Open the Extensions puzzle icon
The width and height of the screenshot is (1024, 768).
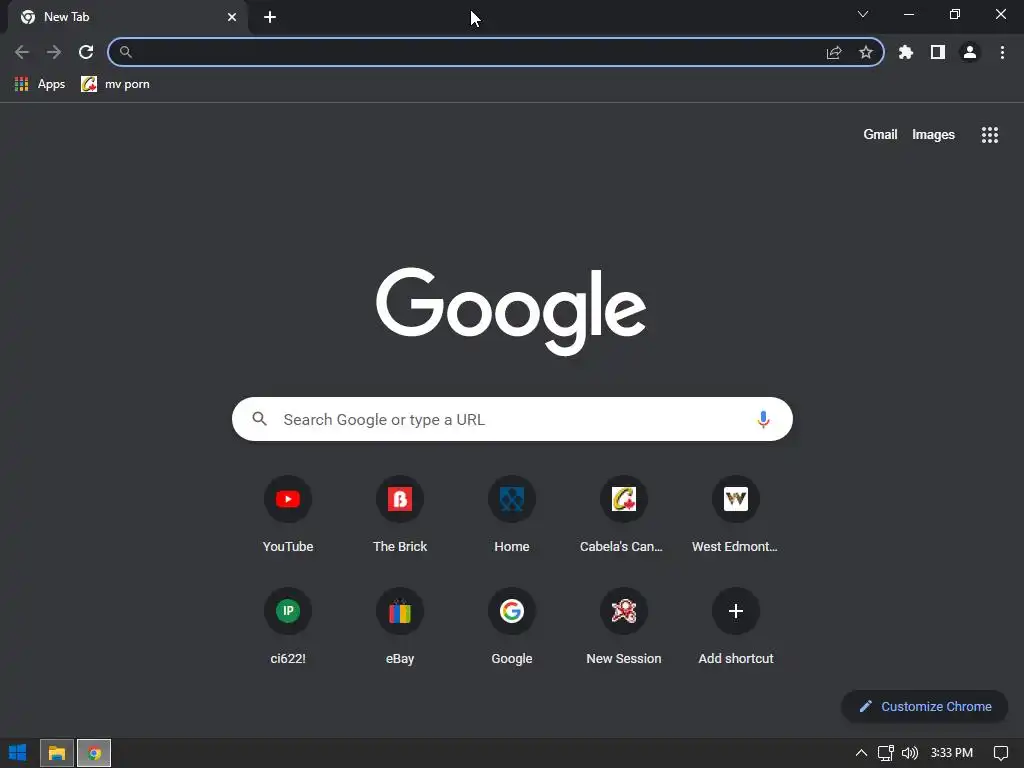coord(906,52)
